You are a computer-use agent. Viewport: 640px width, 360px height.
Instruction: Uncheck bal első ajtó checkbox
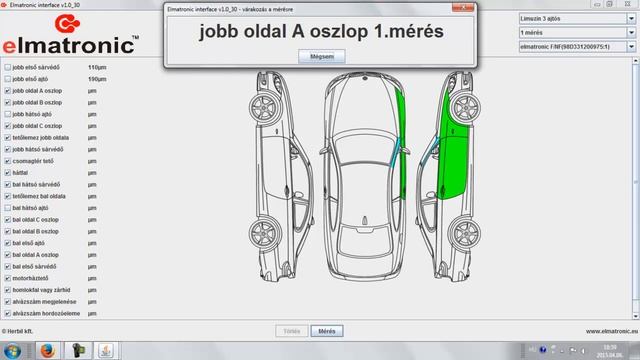[7, 243]
